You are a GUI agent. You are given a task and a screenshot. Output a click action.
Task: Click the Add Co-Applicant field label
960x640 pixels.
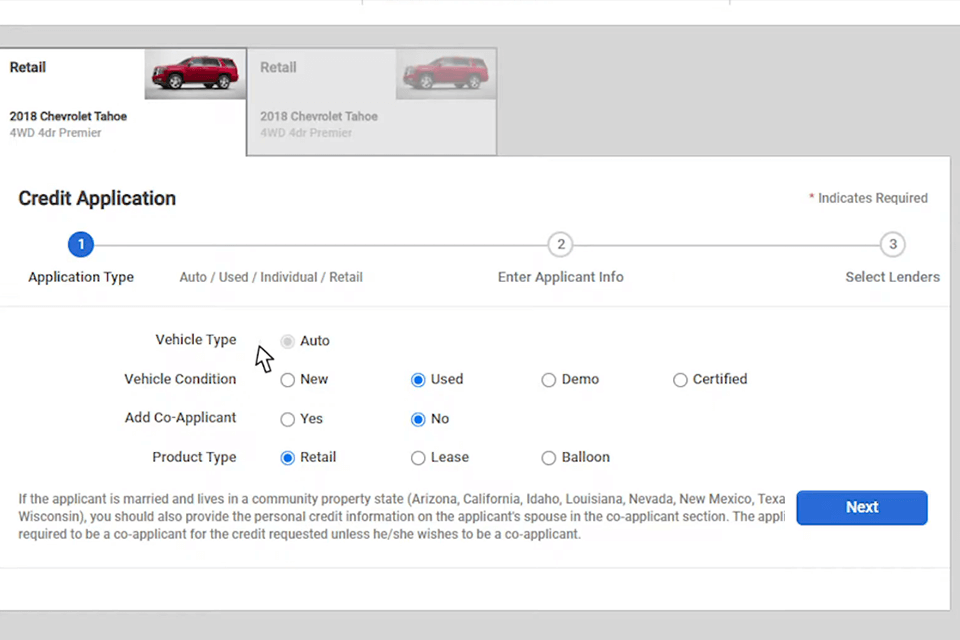(x=180, y=418)
